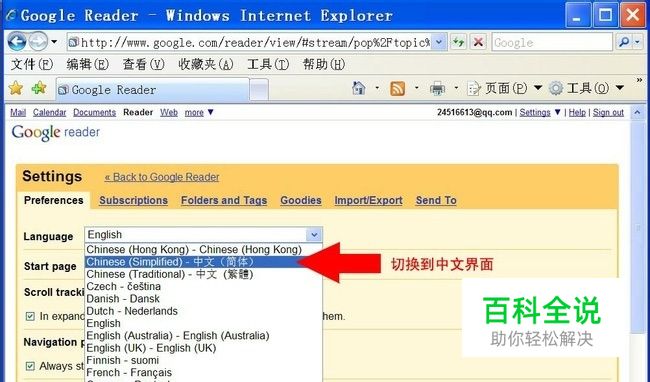Image resolution: width=650 pixels, height=382 pixels.
Task: Click the Sign out link
Action: (x=608, y=112)
